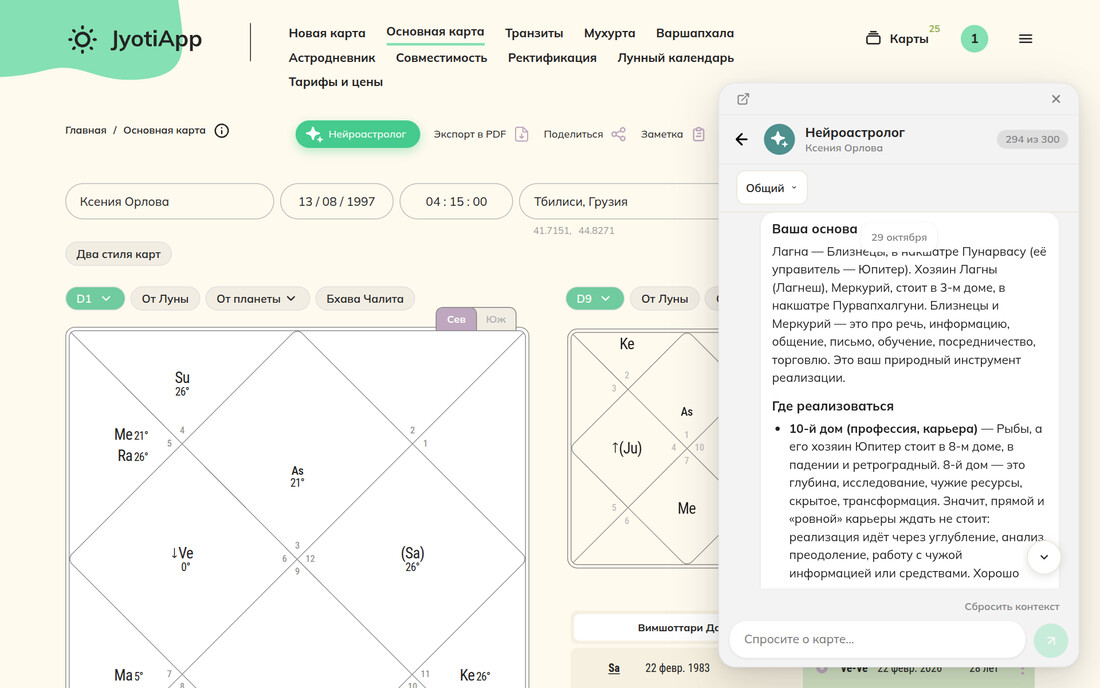
Task: Click the As 21° marker in D1 chart
Action: 297,476
